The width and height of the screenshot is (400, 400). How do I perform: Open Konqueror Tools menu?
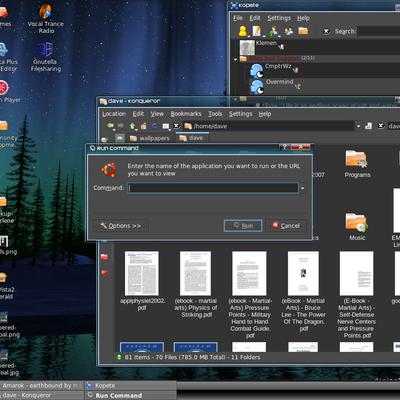coord(215,114)
